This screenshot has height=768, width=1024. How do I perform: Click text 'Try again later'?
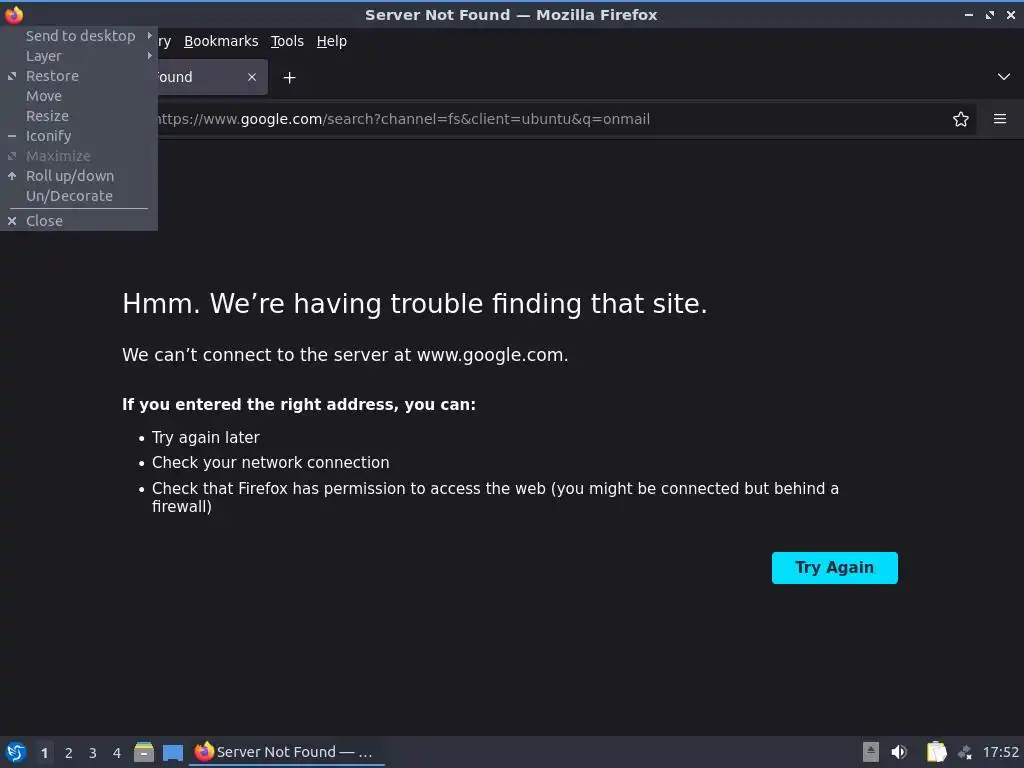206,438
